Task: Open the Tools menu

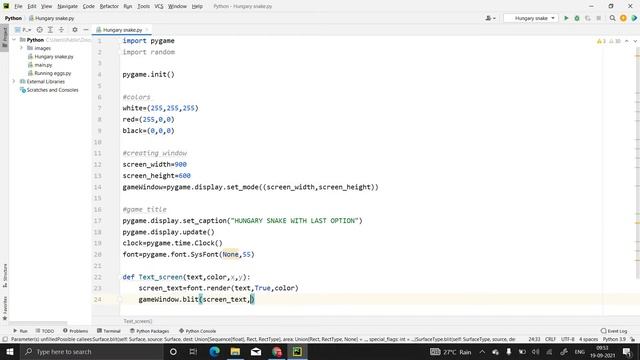Action: coord(143,6)
